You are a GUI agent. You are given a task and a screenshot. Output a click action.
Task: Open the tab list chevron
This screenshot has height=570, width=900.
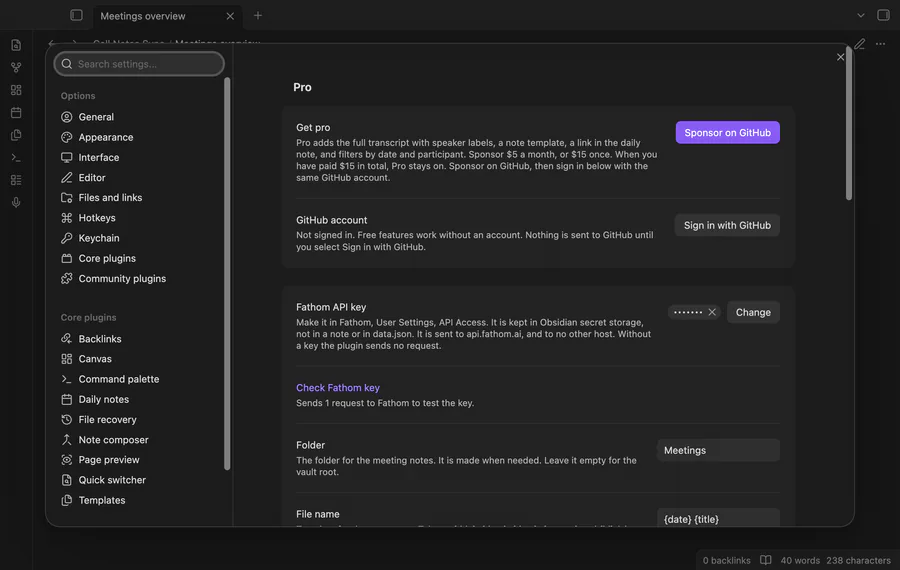click(860, 15)
